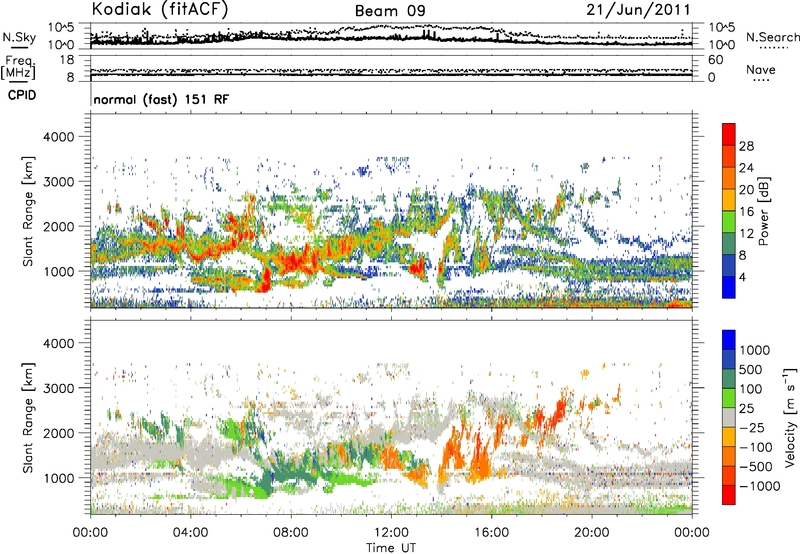Pick the yellow segment of Power color bar
800x554 pixels.
coord(729,200)
